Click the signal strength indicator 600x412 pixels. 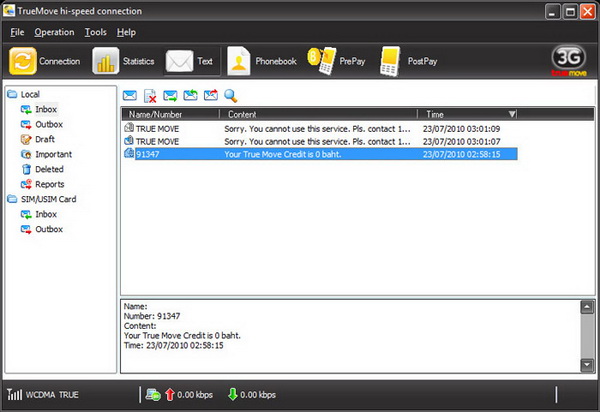click(x=15, y=394)
